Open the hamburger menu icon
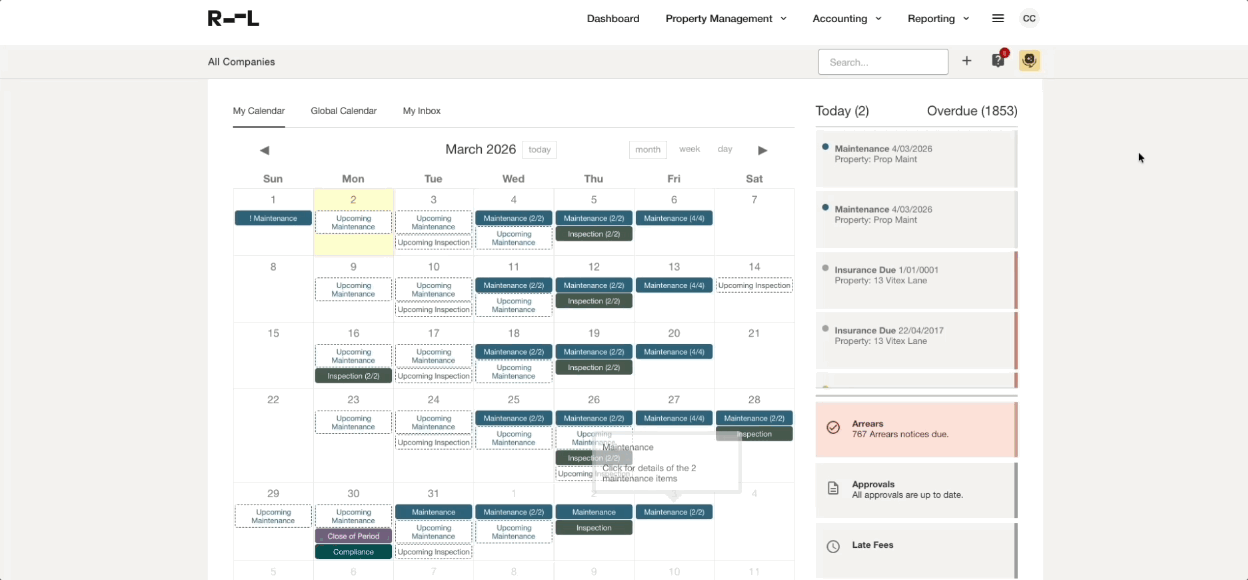The height and width of the screenshot is (580, 1248). pos(997,18)
